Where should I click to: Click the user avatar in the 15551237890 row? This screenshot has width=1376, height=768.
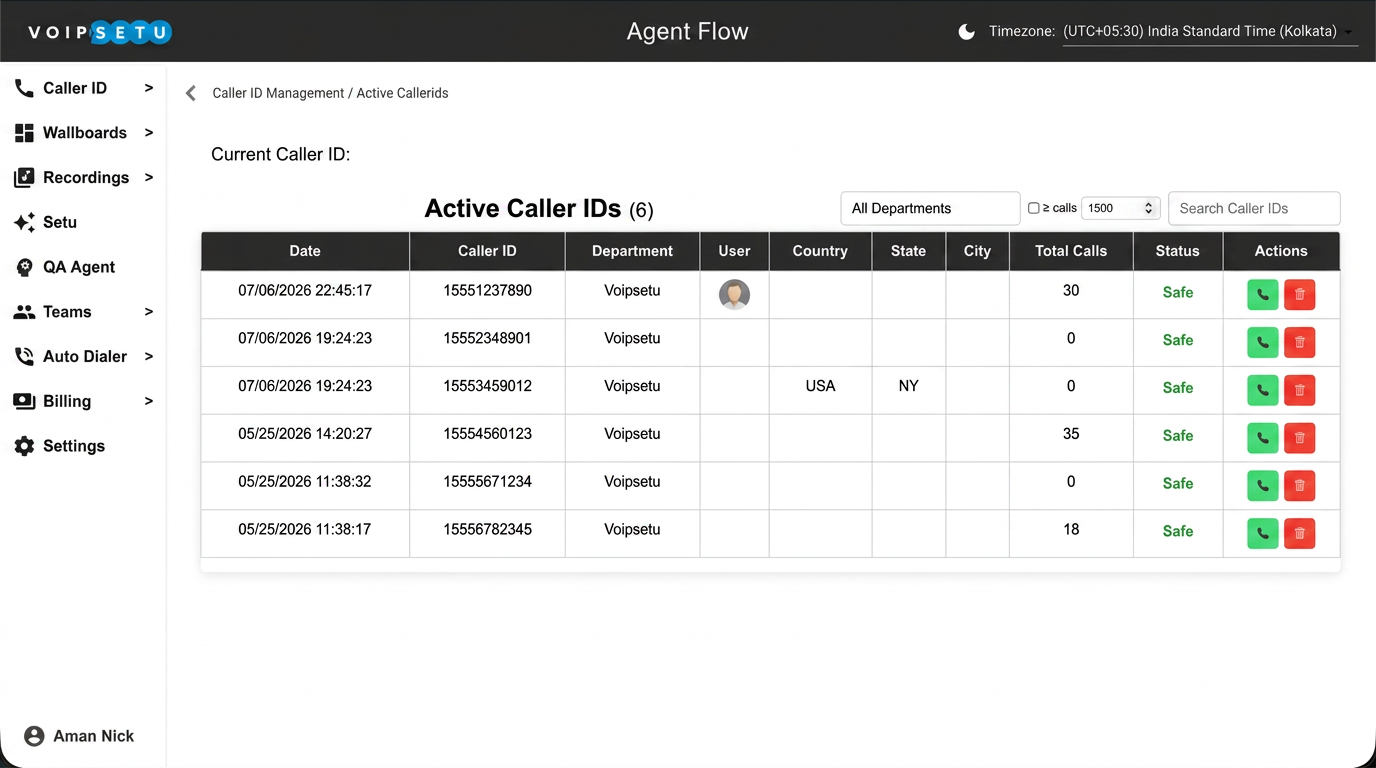[734, 294]
